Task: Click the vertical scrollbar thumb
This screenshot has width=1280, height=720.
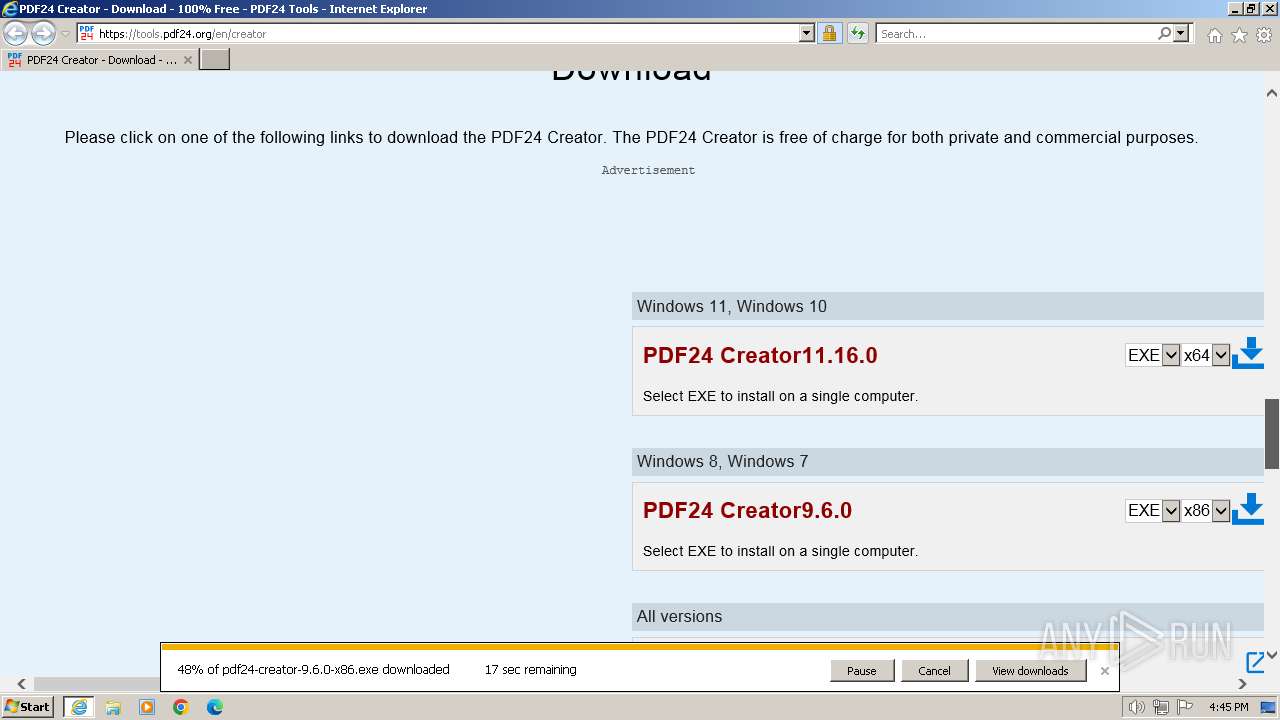Action: pyautogui.click(x=1272, y=433)
